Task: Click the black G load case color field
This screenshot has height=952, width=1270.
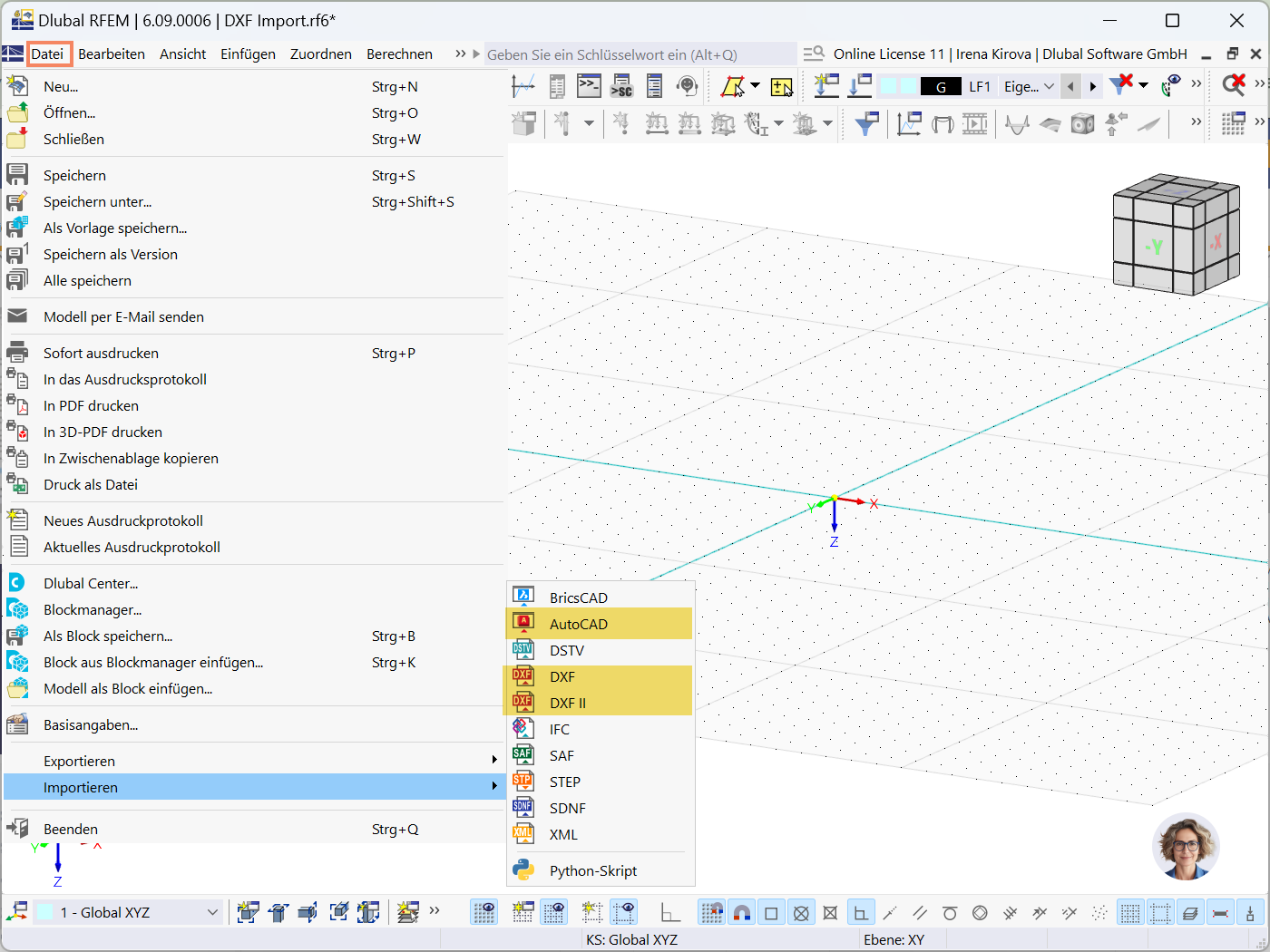Action: pyautogui.click(x=941, y=85)
